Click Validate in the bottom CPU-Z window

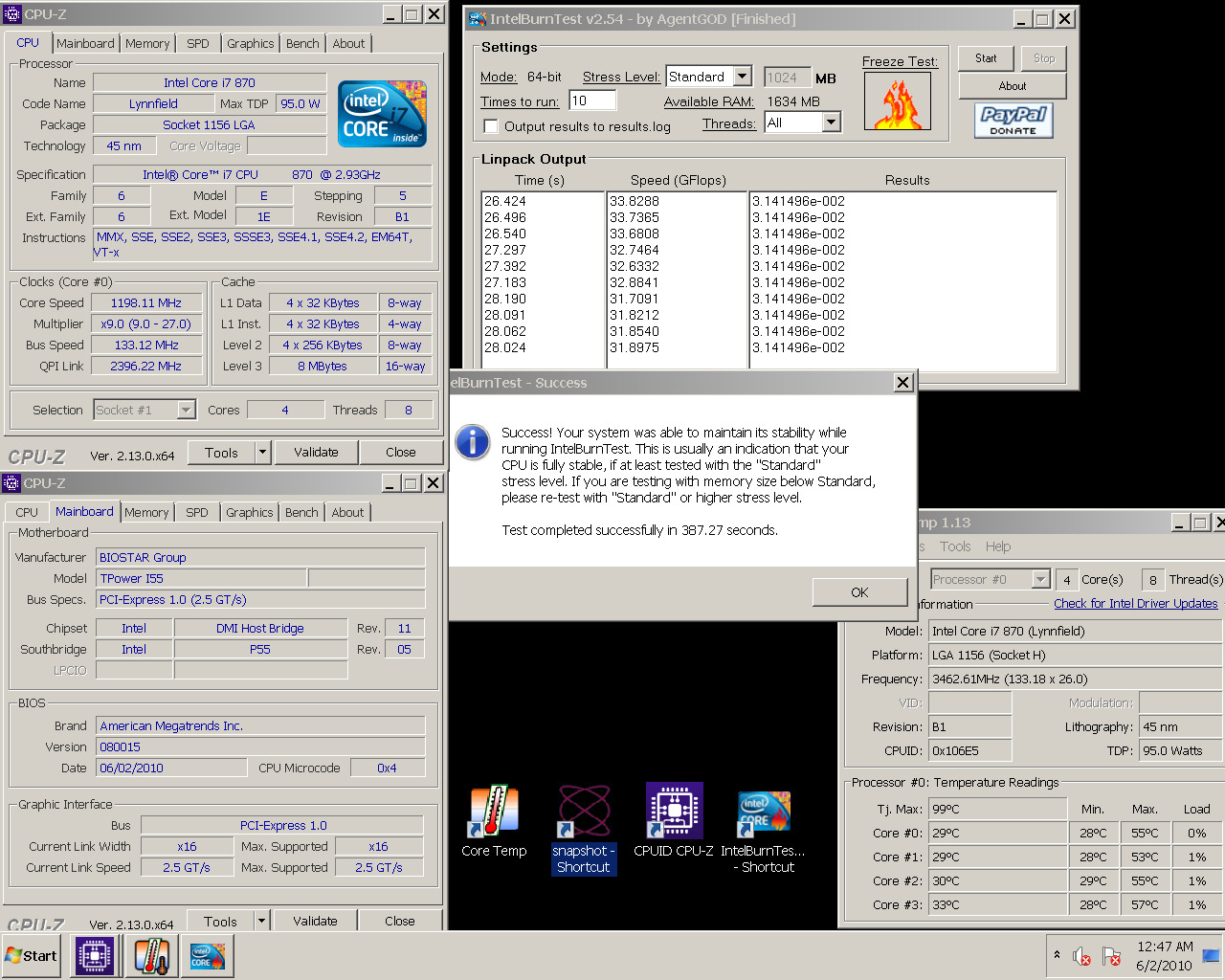[315, 921]
